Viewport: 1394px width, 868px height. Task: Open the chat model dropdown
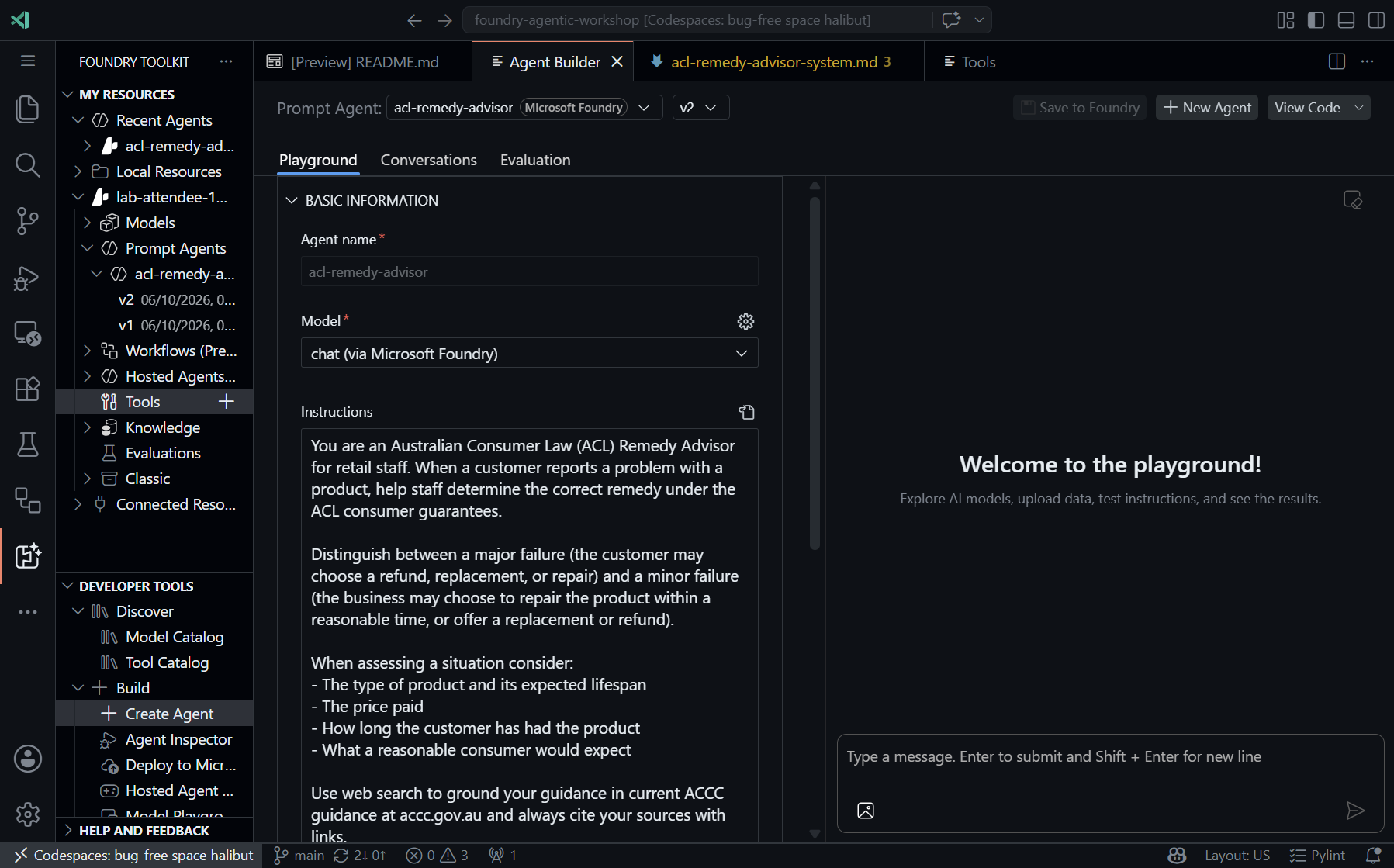[529, 353]
